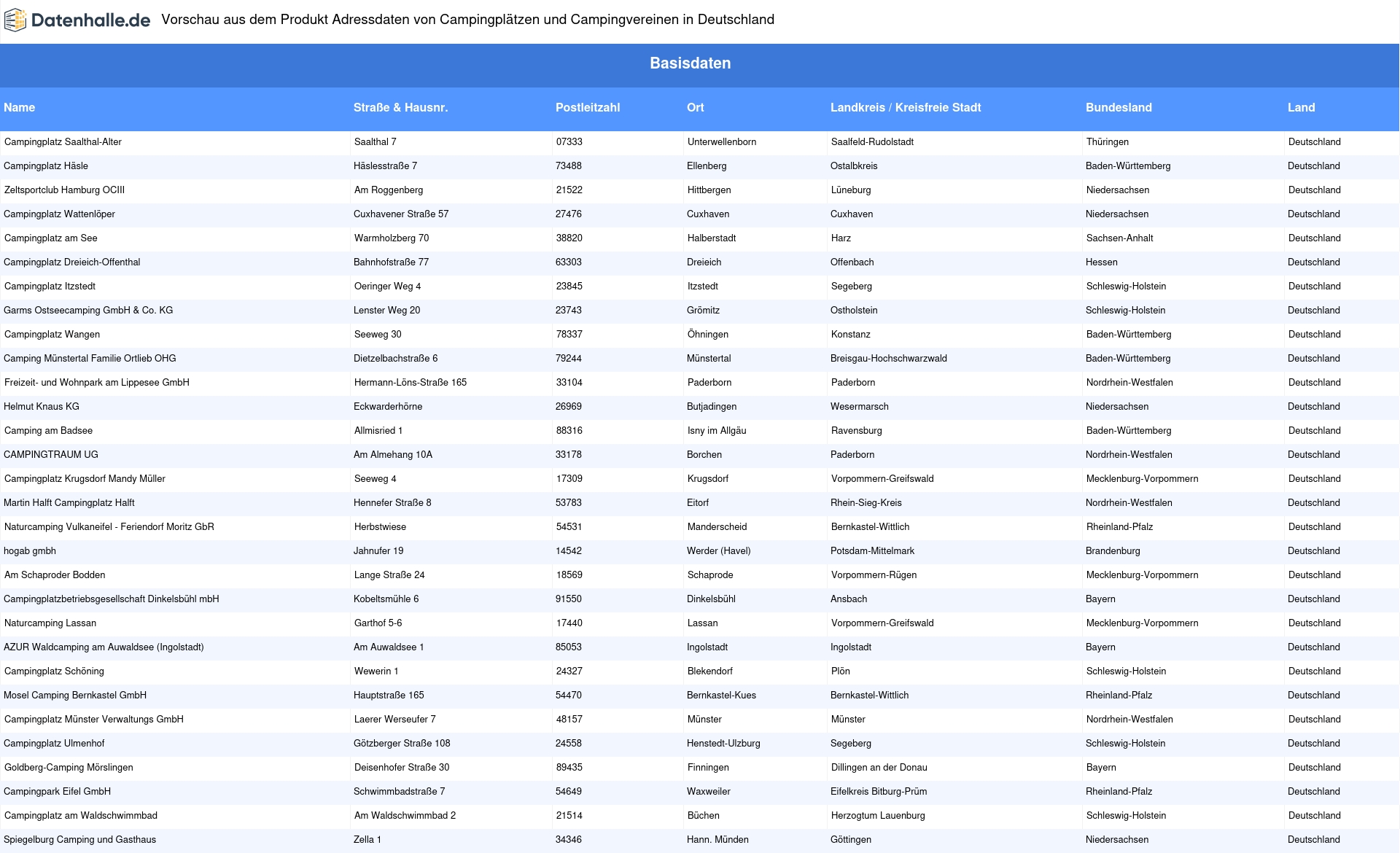This screenshot has width=1400, height=853.
Task: Click address Garthof 5-6
Action: click(x=378, y=623)
